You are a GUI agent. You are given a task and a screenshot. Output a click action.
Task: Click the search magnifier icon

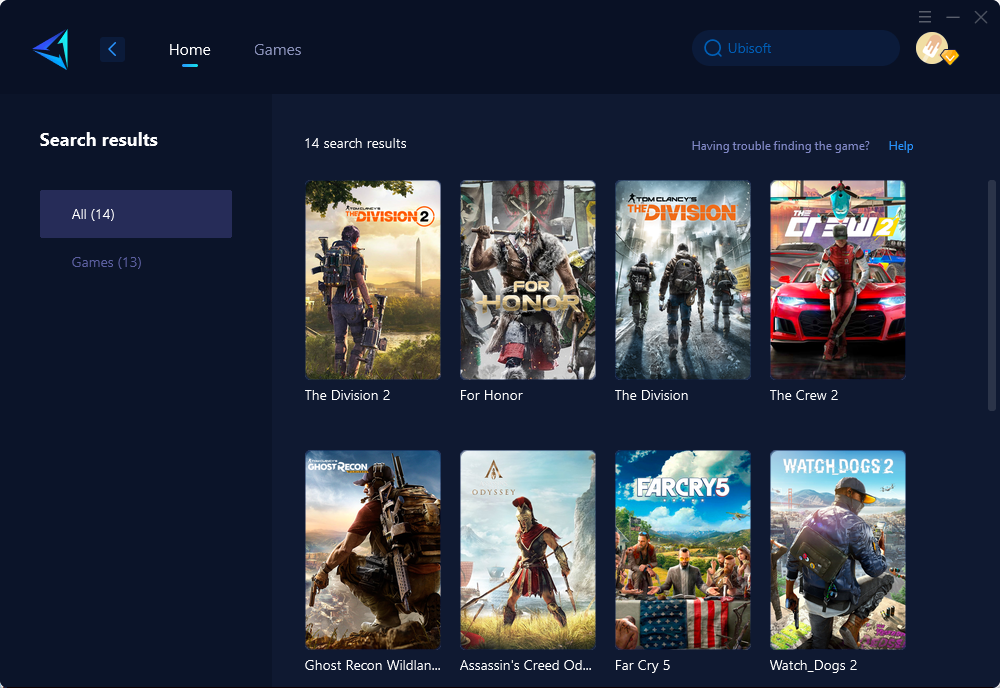pyautogui.click(x=713, y=48)
